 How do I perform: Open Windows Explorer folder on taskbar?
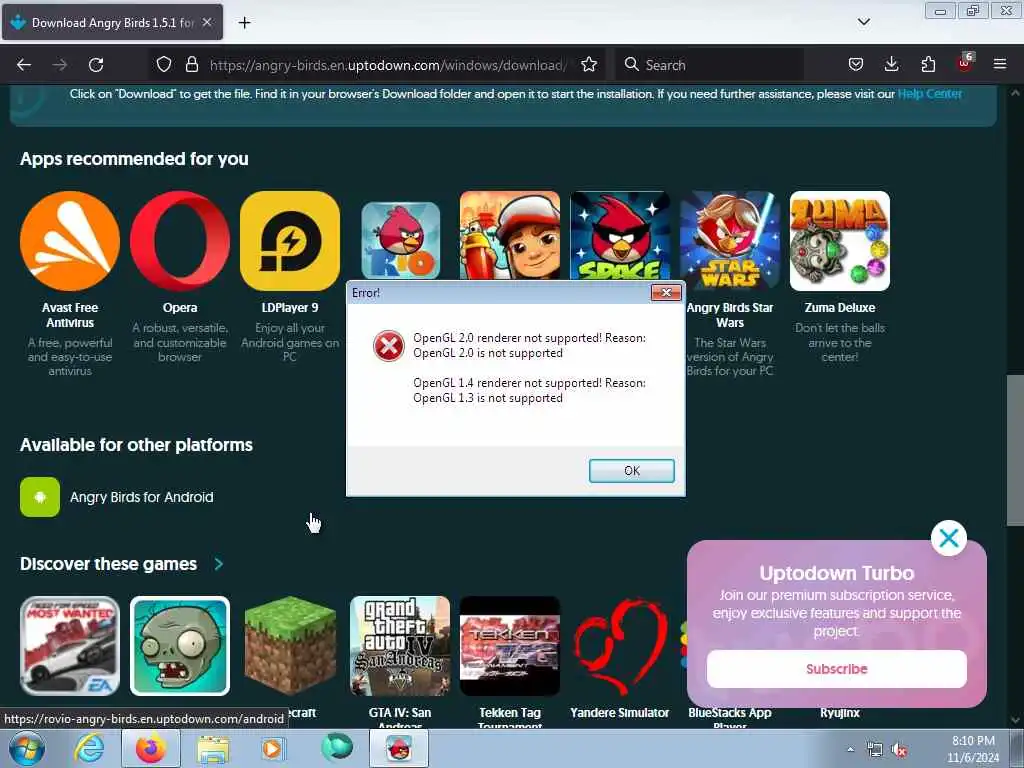pos(214,750)
